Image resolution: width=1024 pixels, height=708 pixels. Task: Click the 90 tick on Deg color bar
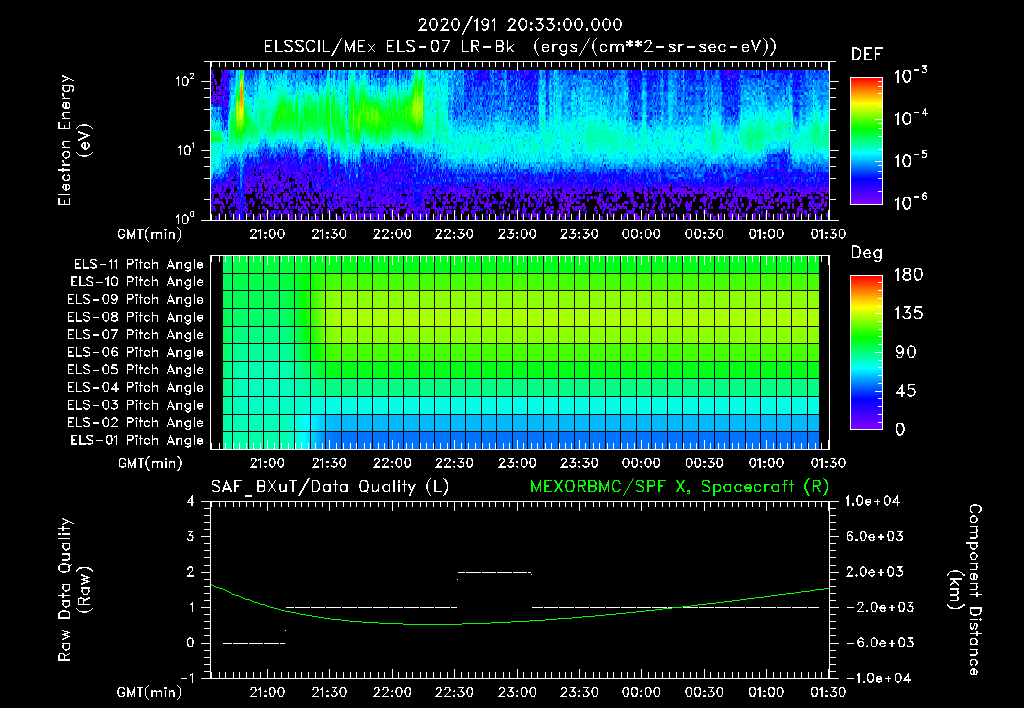pos(906,352)
